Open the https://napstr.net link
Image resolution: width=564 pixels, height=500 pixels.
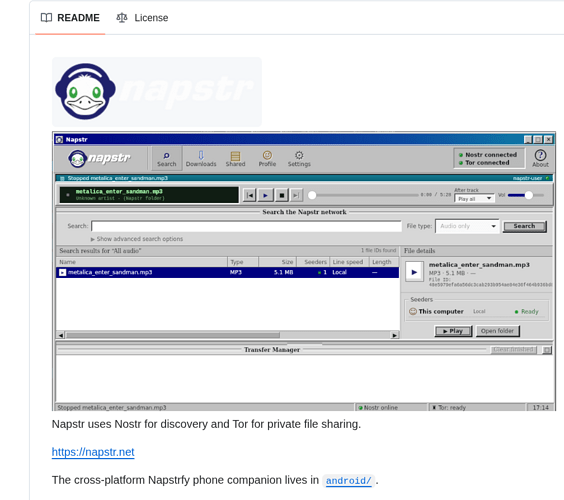click(93, 452)
